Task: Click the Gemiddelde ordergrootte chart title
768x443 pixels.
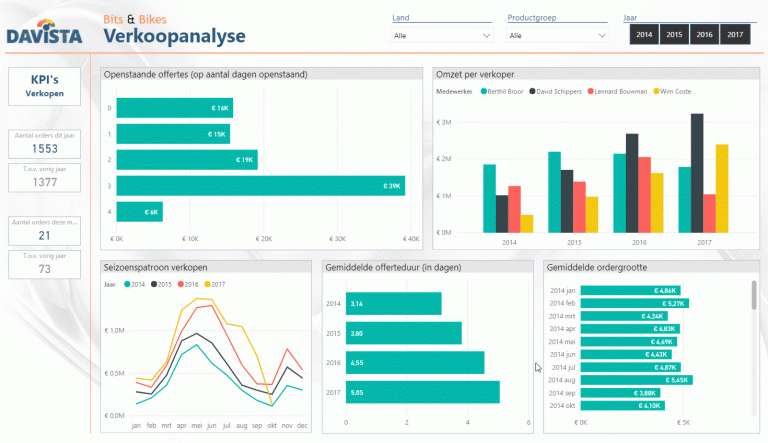Action: coord(597,268)
